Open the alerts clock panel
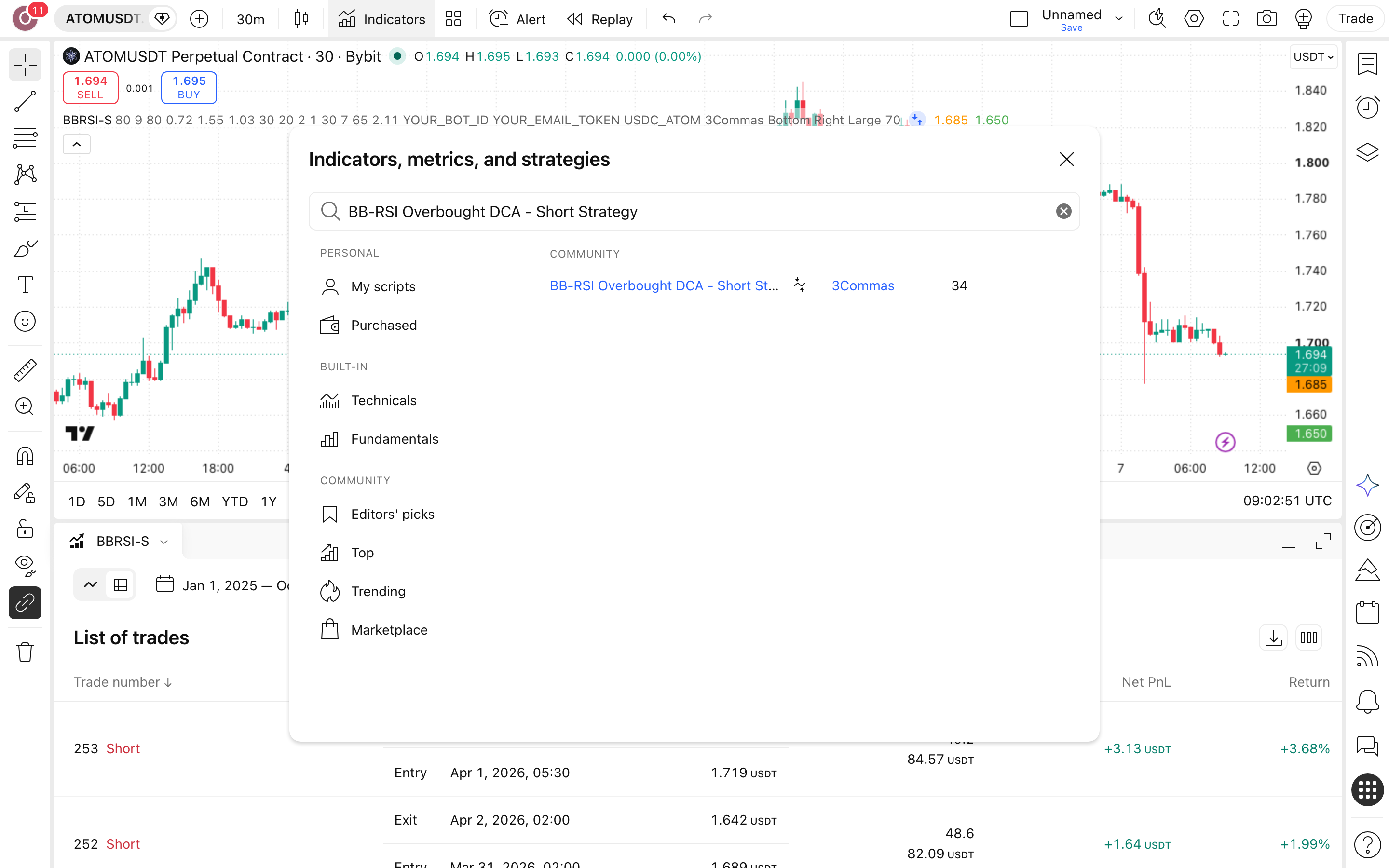The image size is (1389, 868). tap(1367, 107)
